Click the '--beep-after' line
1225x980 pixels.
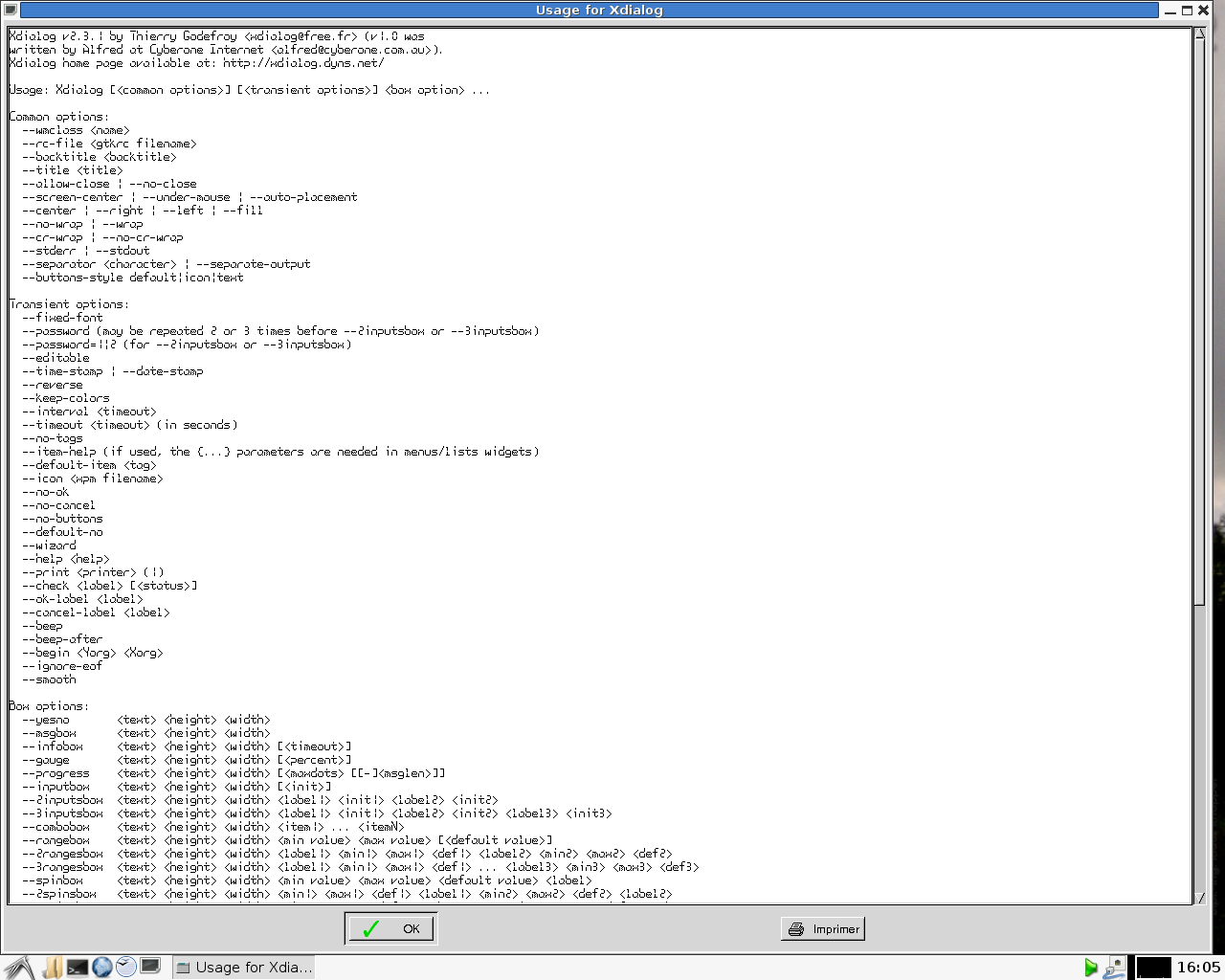[x=62, y=639]
